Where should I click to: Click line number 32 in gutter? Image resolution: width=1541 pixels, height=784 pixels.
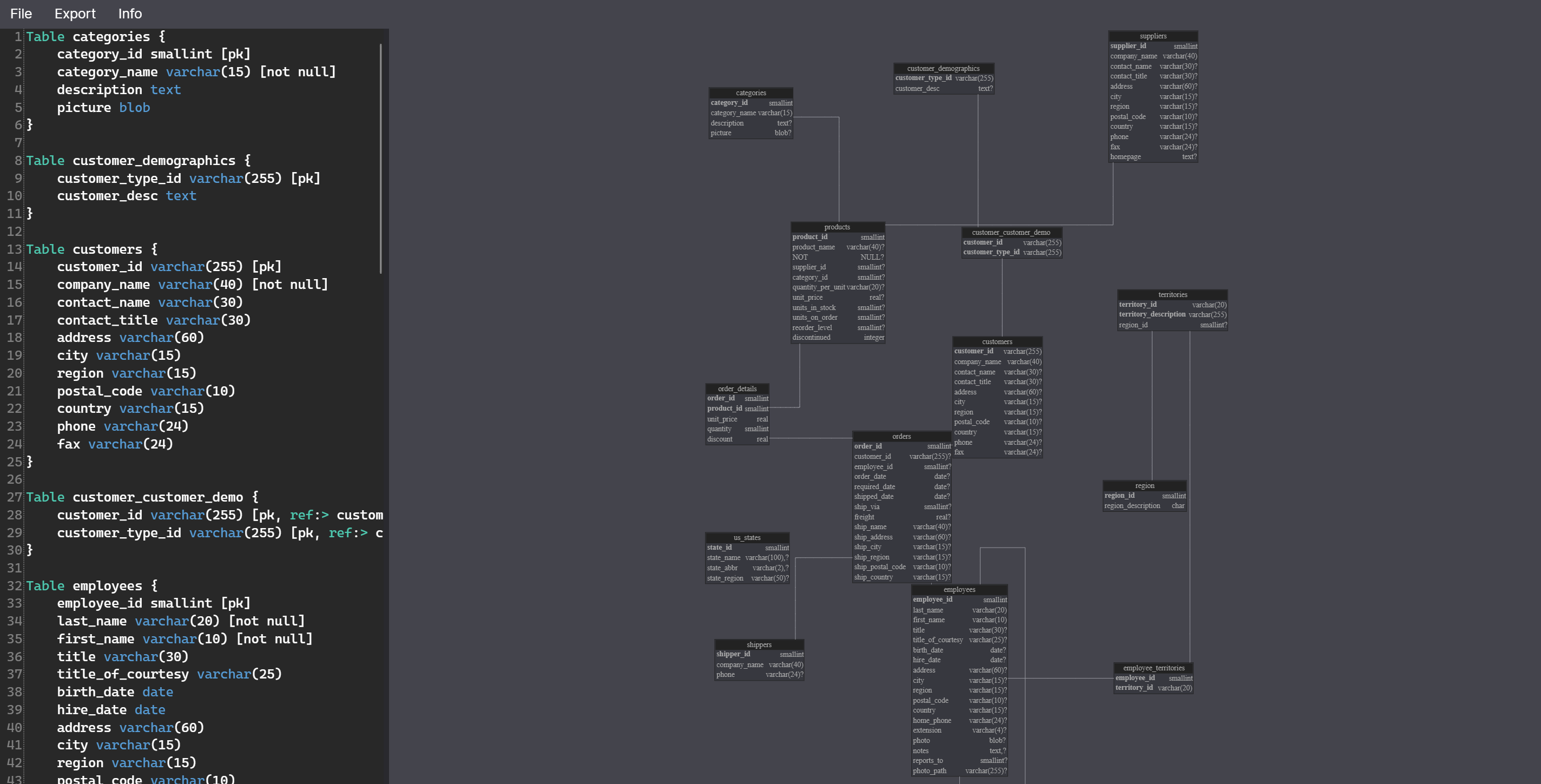pos(15,585)
